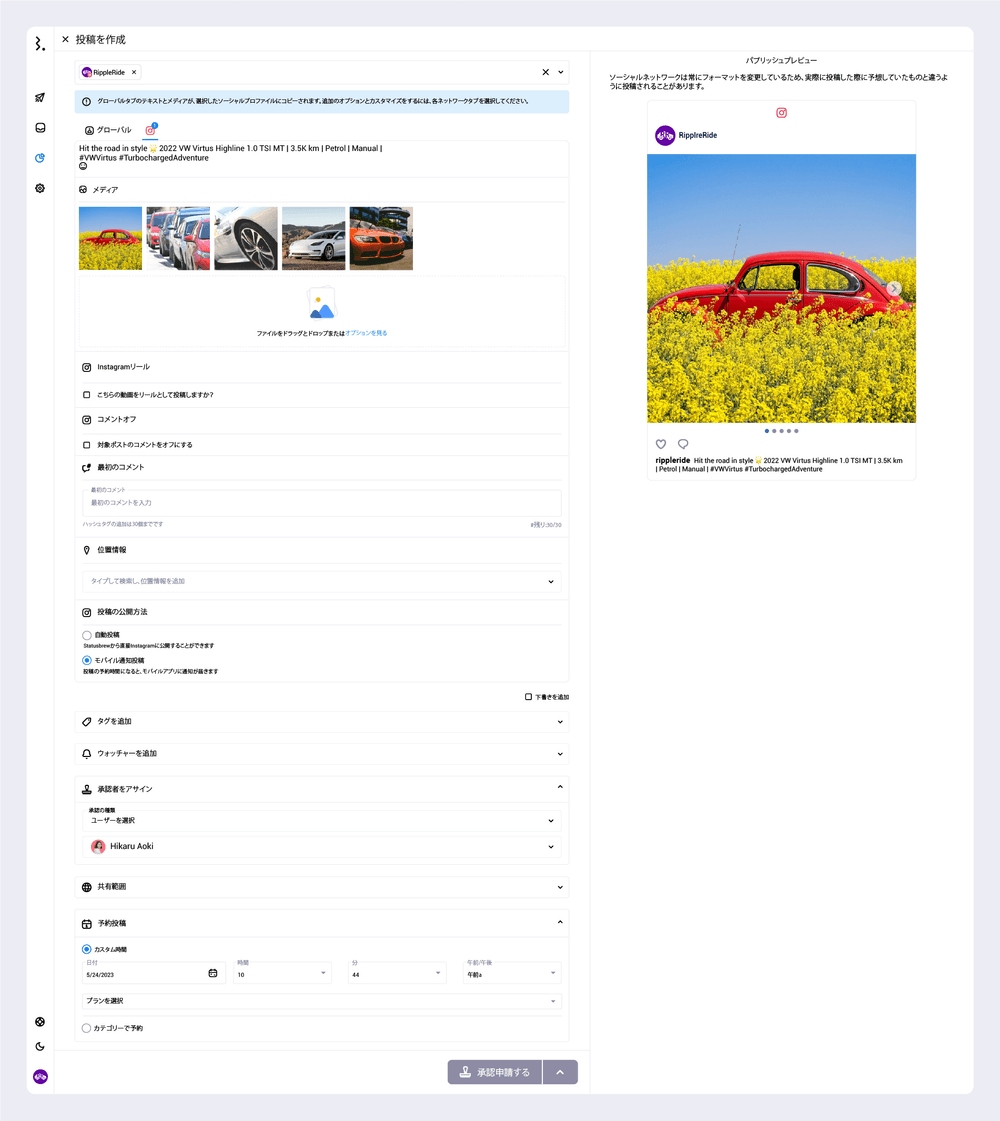
Task: Toggle dark mode moon icon
Action: [40, 1046]
